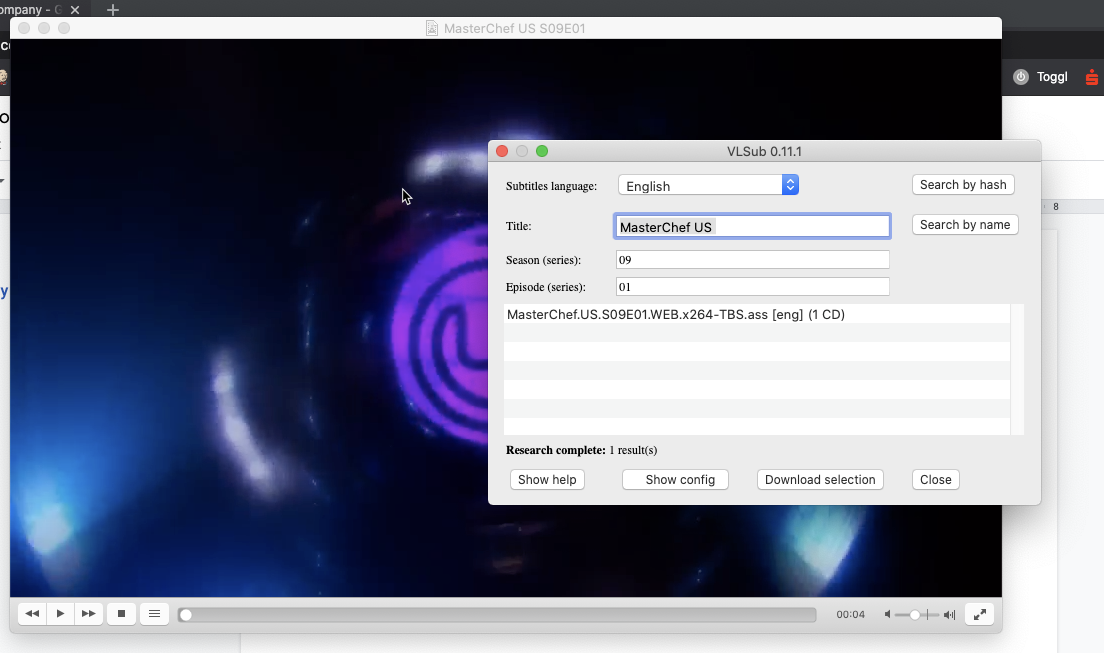Click Search by name
The image size is (1104, 653).
tap(964, 224)
